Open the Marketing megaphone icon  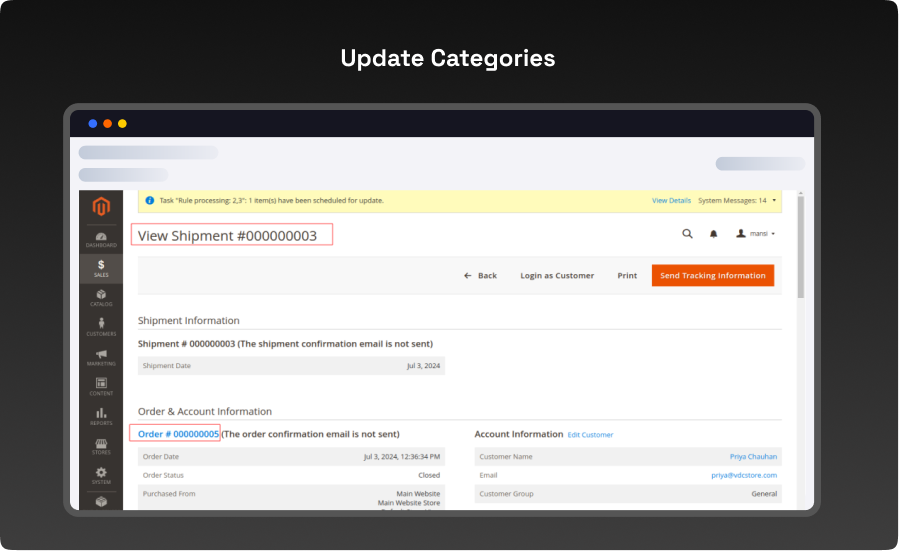(101, 357)
